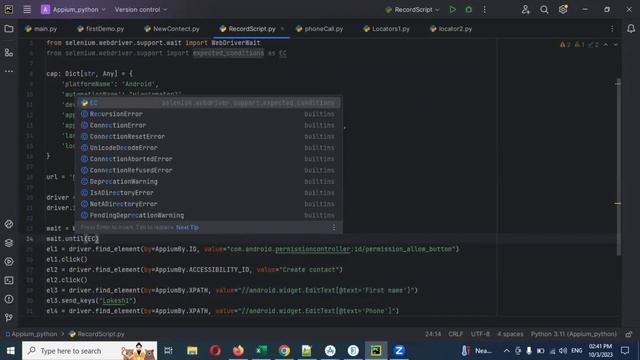Switch to the main.py tab
The width and height of the screenshot is (640, 360).
41,29
